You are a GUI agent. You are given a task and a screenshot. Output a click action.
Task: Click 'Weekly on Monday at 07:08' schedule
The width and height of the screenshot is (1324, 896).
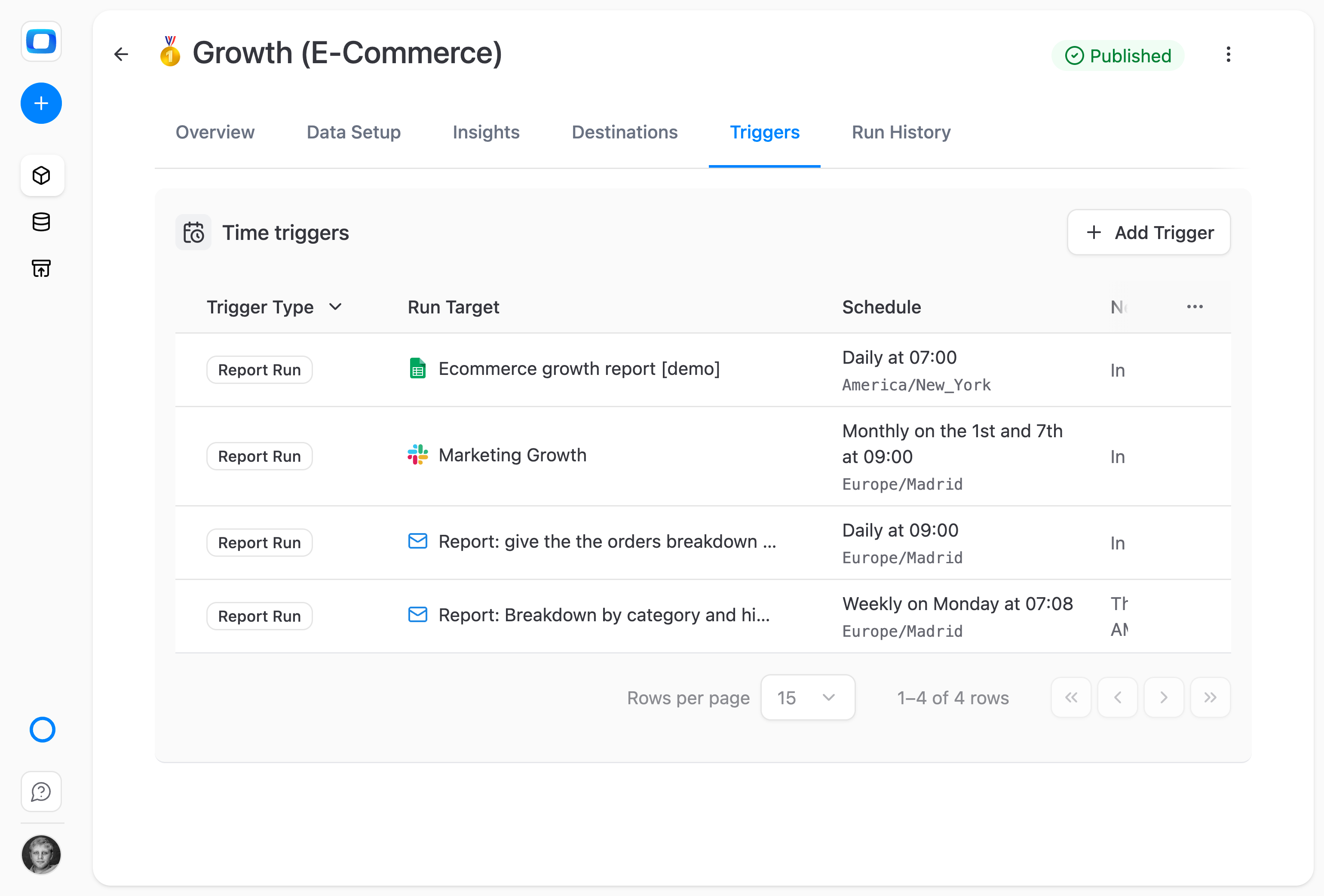point(957,604)
